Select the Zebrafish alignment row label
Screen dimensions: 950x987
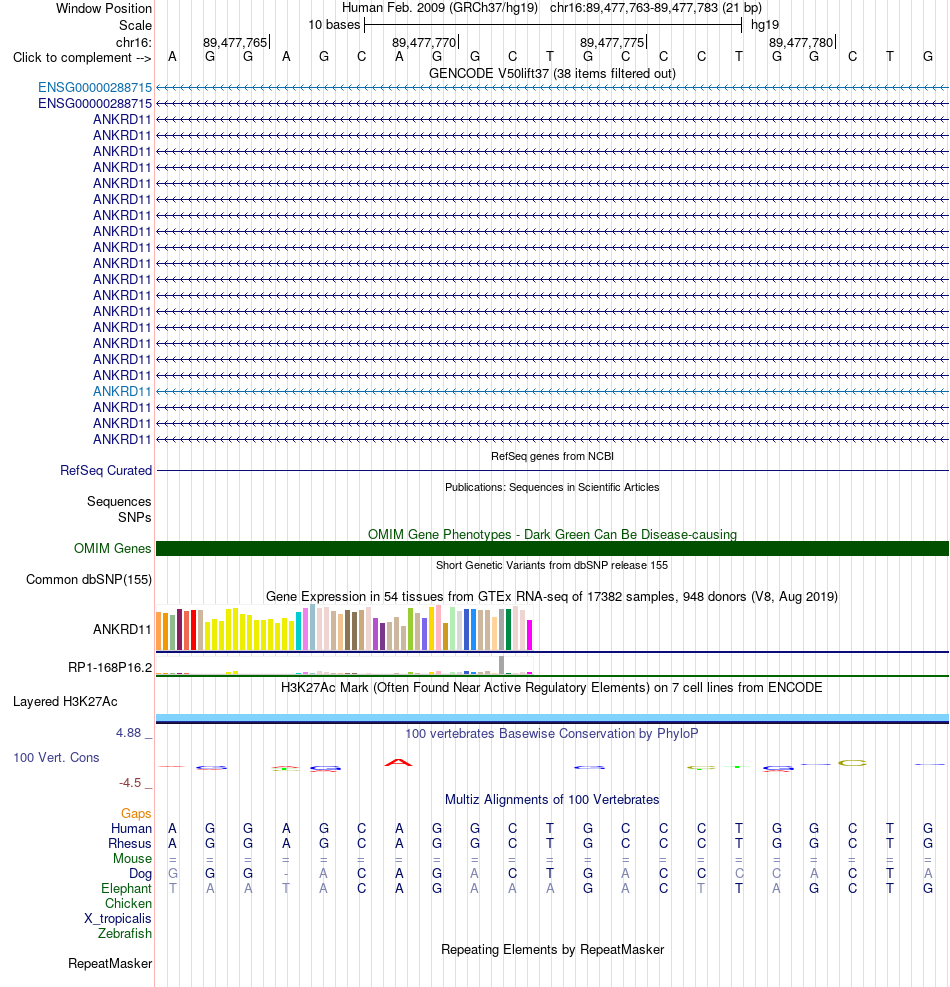click(125, 933)
